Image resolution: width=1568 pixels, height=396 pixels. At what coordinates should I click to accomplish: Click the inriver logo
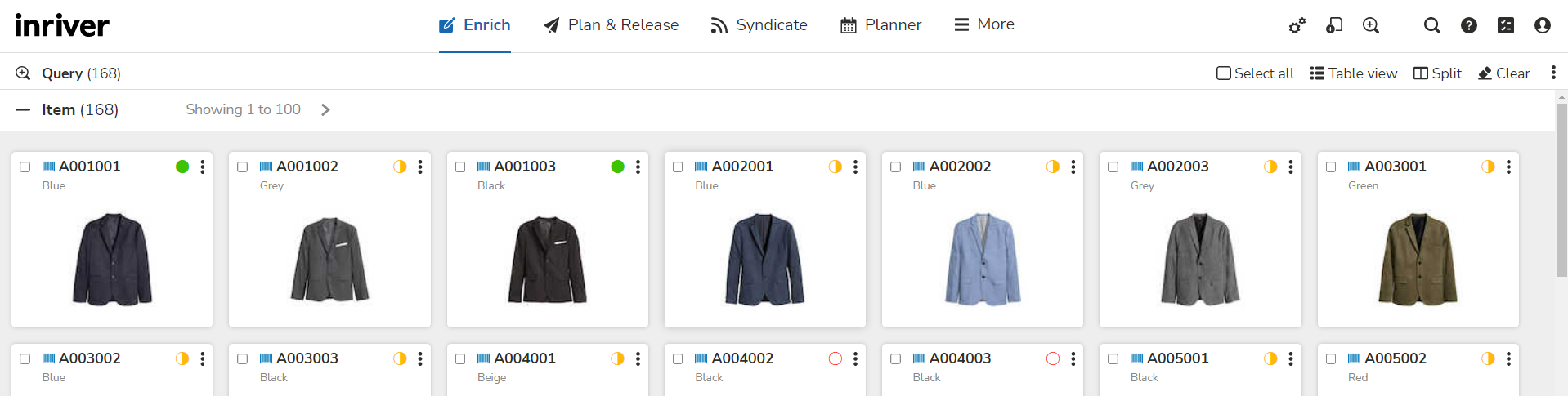click(62, 25)
